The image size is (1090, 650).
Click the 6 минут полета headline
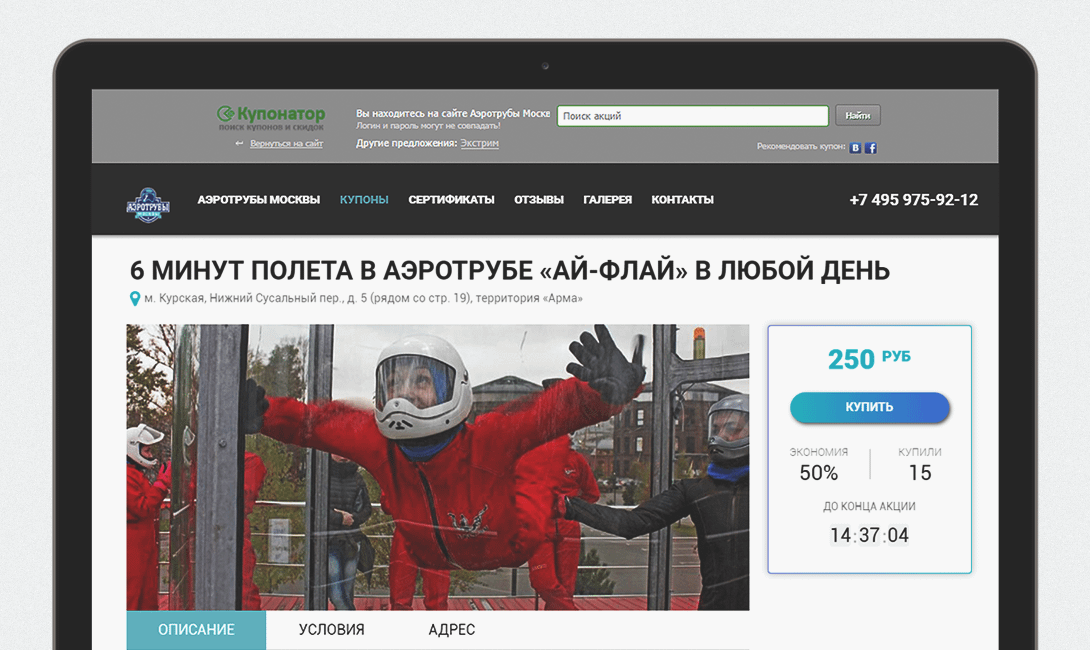point(510,270)
